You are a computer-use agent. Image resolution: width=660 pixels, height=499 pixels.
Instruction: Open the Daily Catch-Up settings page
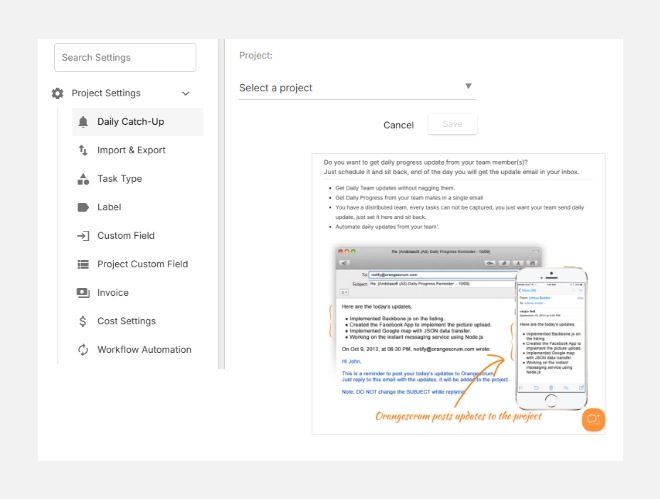pyautogui.click(x=131, y=122)
